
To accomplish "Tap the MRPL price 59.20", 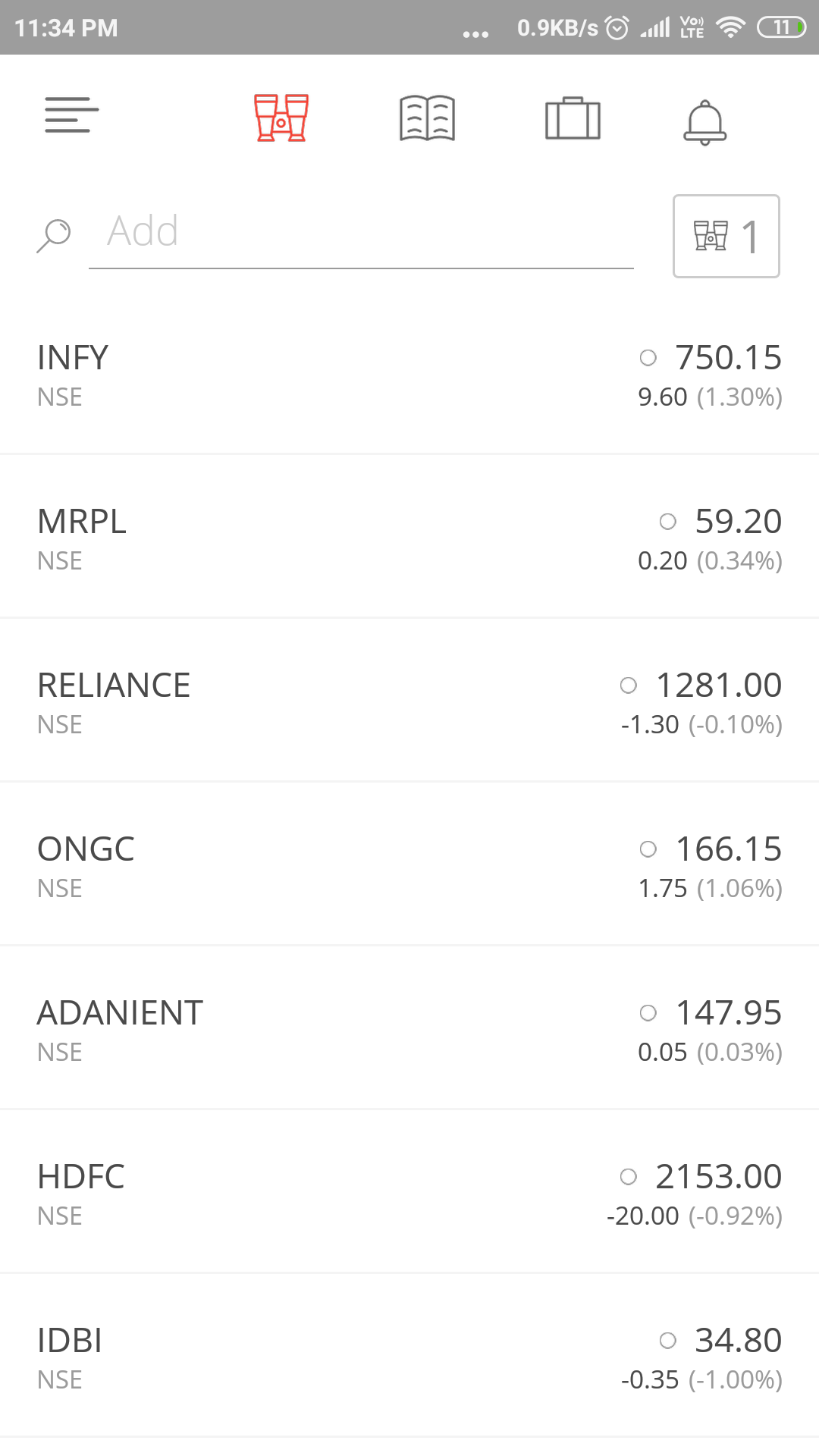I will 739,521.
